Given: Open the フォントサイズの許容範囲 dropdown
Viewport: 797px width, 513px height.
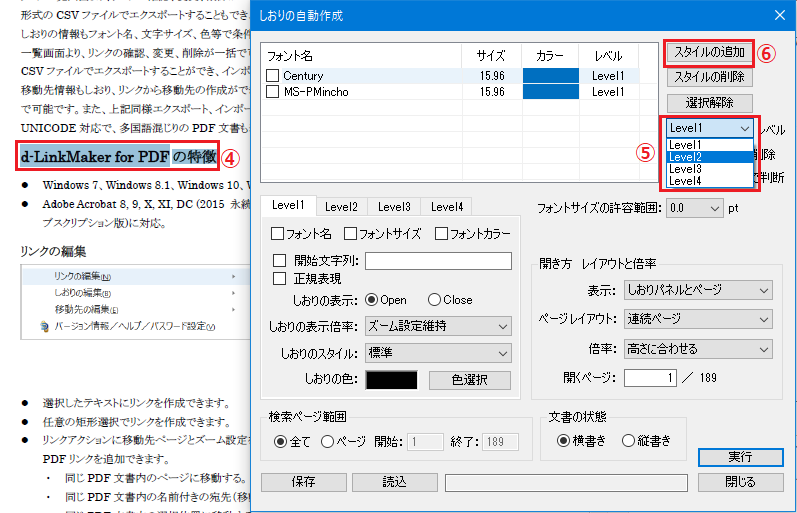Looking at the screenshot, I should (694, 208).
